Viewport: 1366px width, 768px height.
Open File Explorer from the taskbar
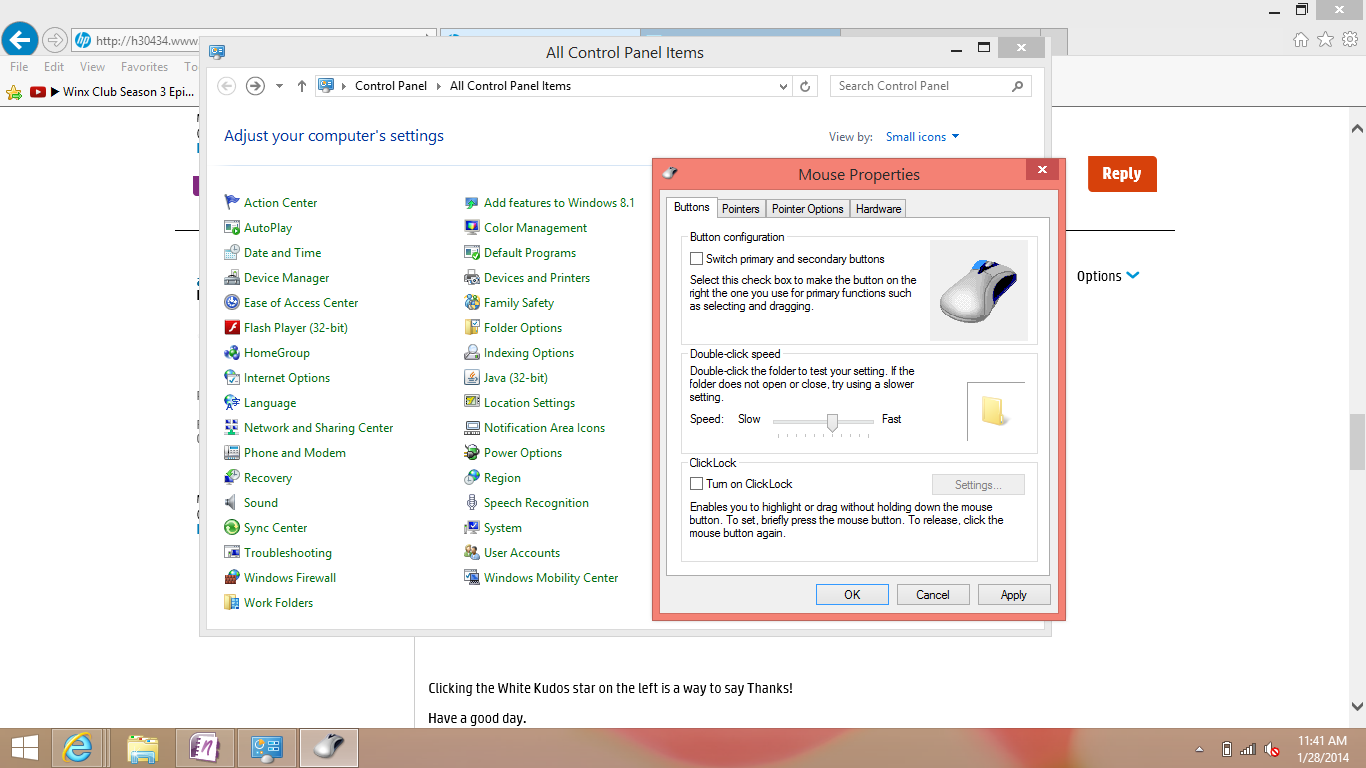click(x=143, y=748)
